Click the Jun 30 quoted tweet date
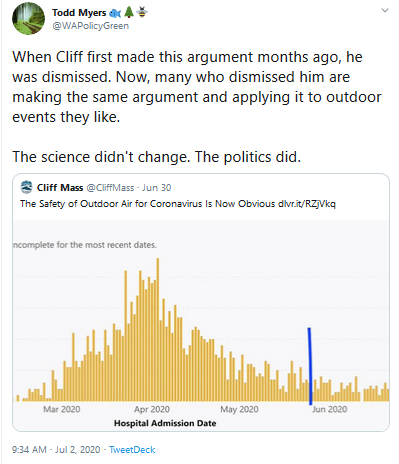 tap(157, 188)
